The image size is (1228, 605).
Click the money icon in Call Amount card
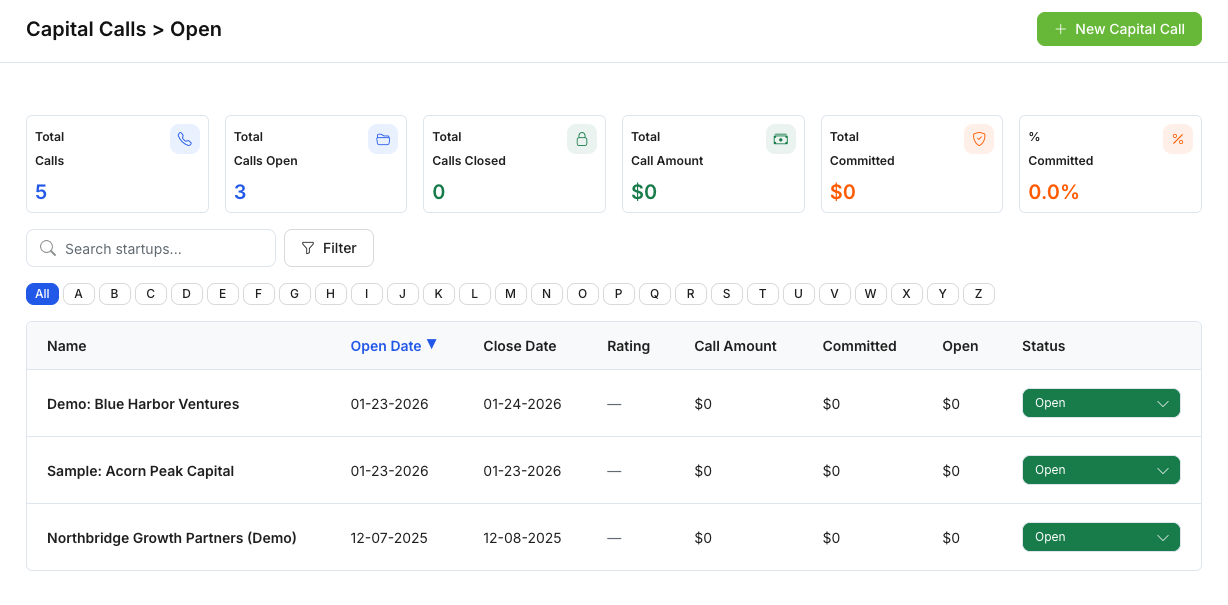point(780,139)
